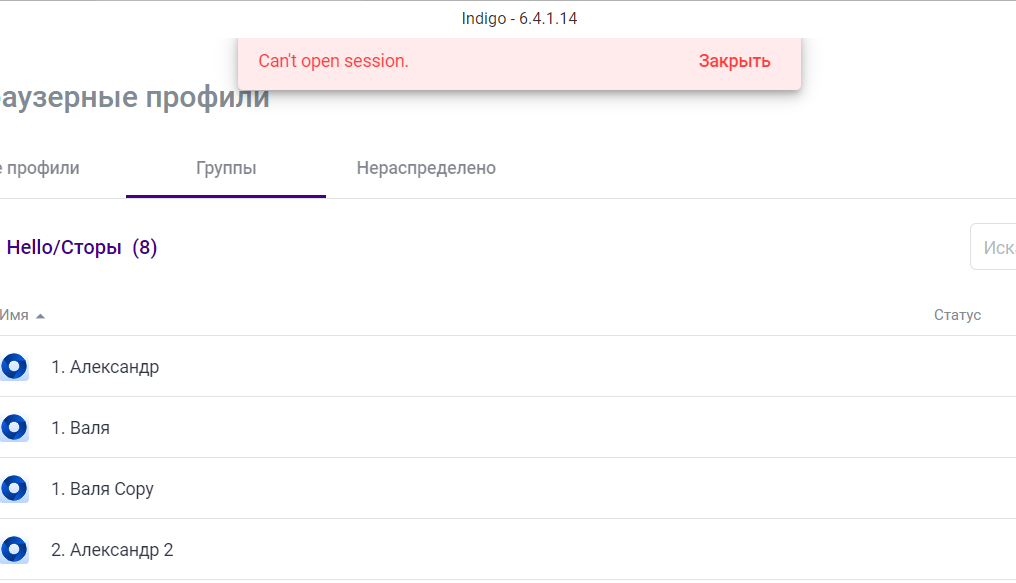The width and height of the screenshot is (1016, 583).
Task: Click browser icon beside 2. Александр 2
Action: point(14,549)
